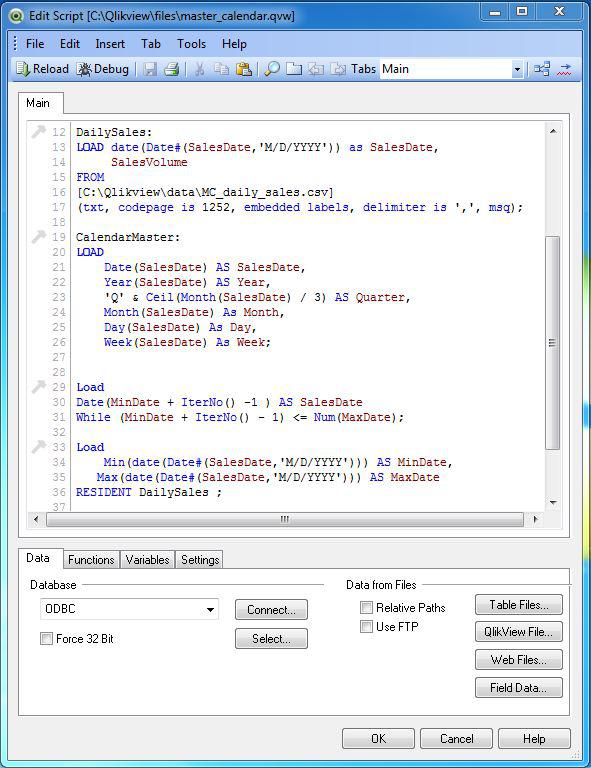Click the Add new tab icon

[294, 69]
